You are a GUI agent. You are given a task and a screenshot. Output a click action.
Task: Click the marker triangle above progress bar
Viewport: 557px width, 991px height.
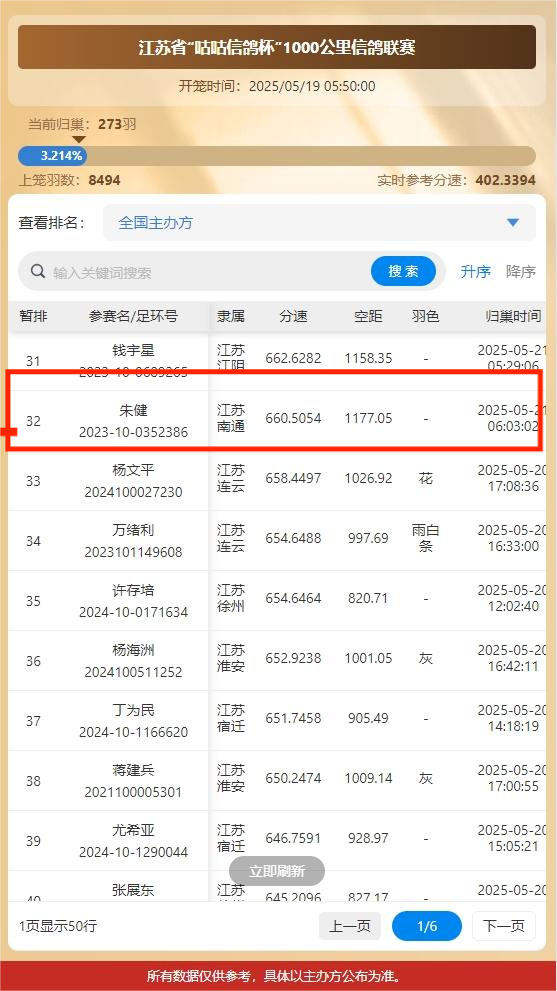pos(78,139)
